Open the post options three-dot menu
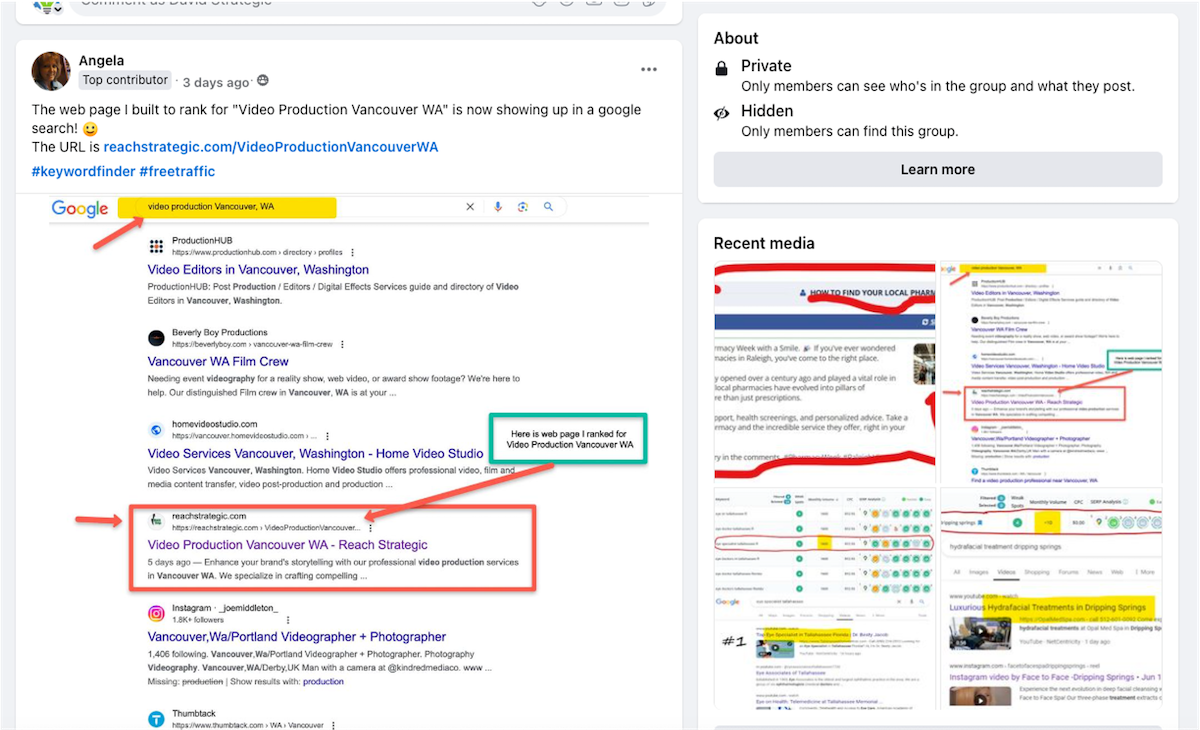The height and width of the screenshot is (730, 1200). pos(649,69)
